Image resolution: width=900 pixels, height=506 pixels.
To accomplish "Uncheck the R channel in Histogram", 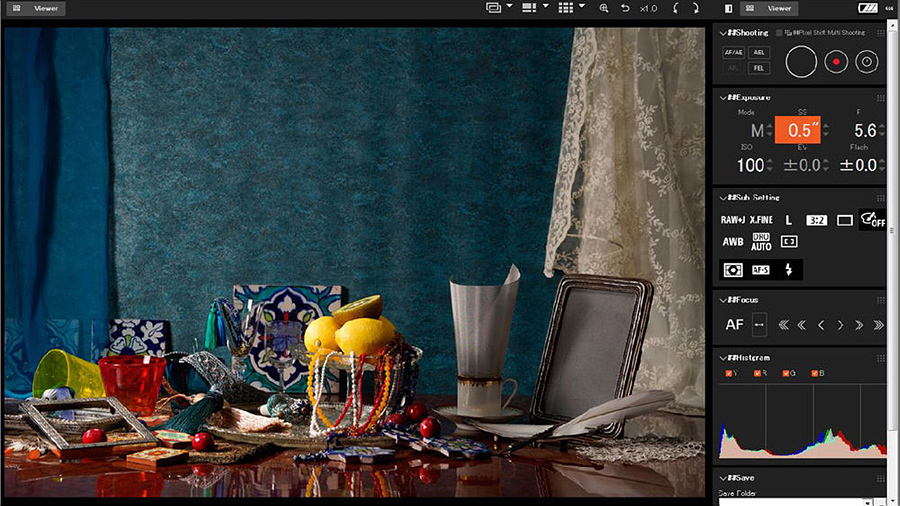I will point(757,374).
